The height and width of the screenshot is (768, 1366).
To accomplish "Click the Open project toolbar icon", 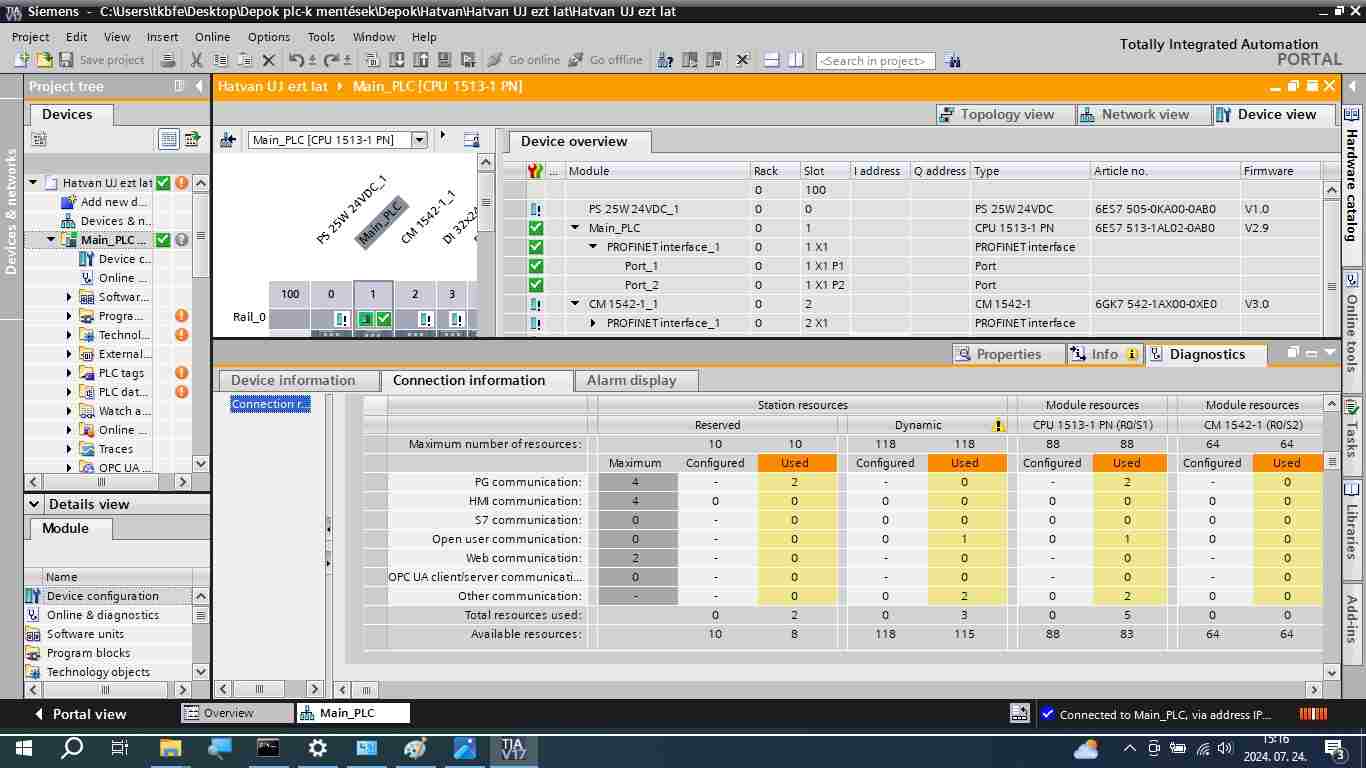I will coord(44,60).
